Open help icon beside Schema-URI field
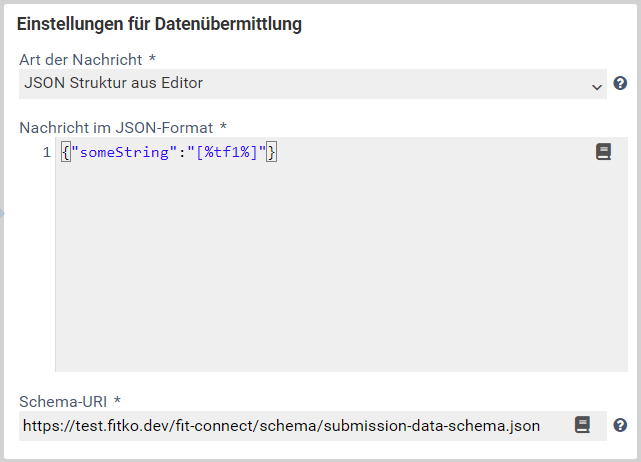This screenshot has height=462, width=641. coord(620,425)
